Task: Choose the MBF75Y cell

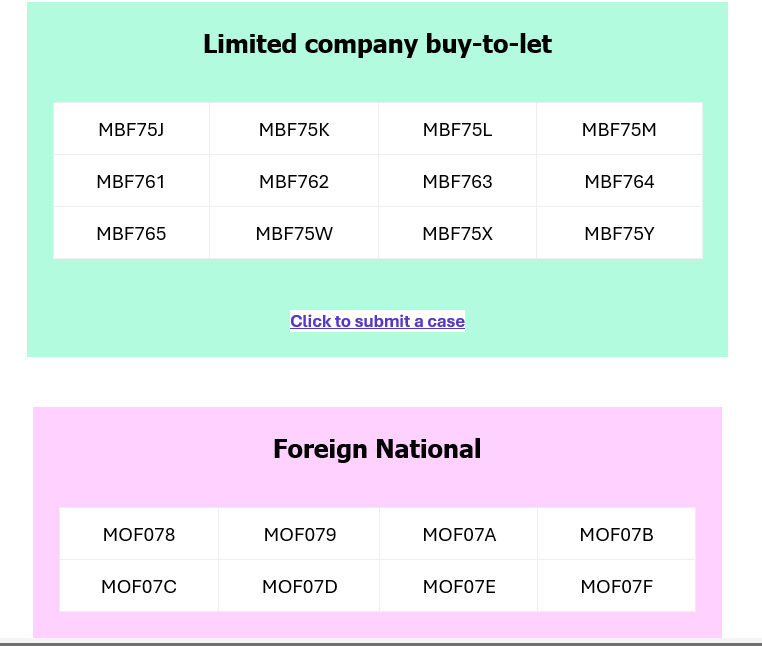Action: pos(619,233)
